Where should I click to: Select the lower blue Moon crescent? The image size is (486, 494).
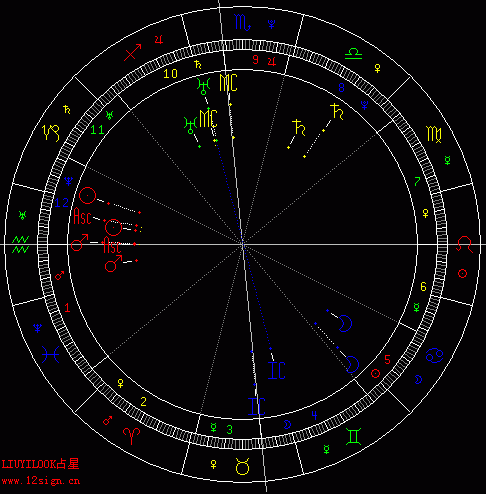tap(352, 364)
